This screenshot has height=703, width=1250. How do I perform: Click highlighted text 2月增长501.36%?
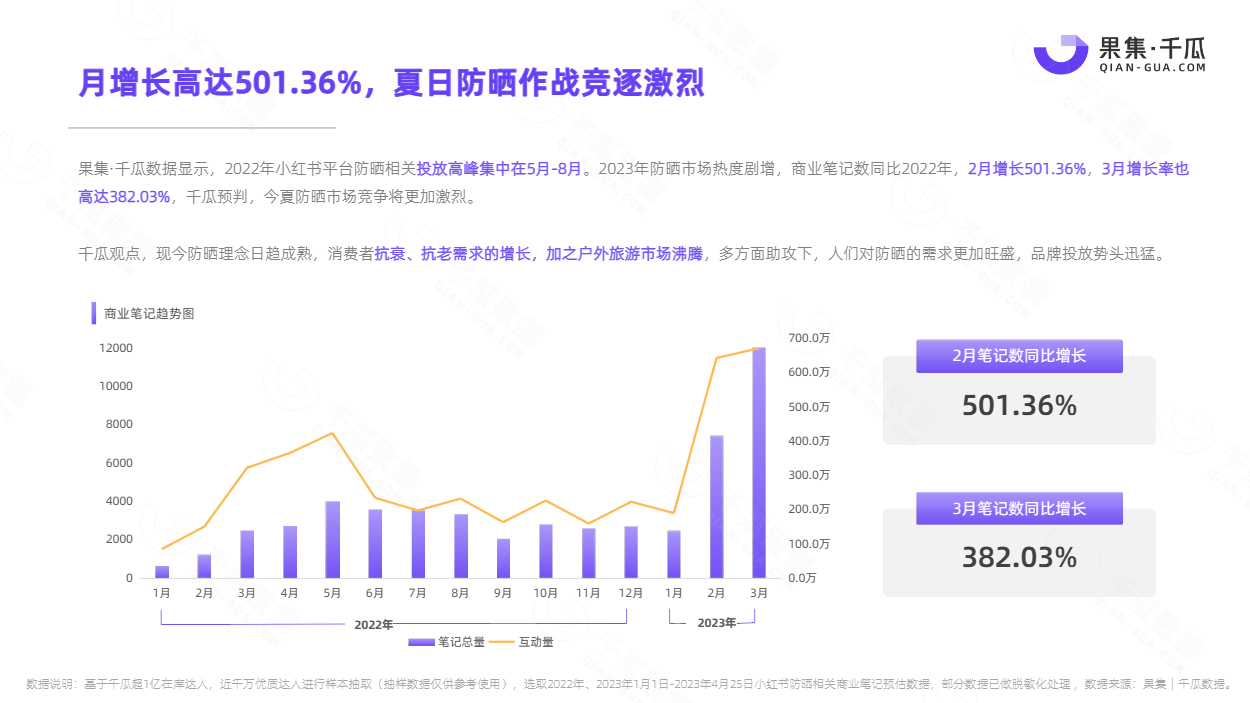pyautogui.click(x=1027, y=169)
